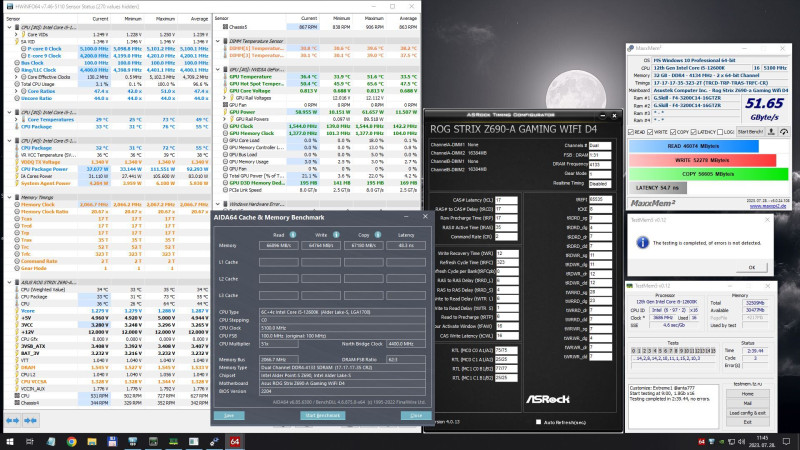
Task: Expand GPU Rail Voltages row
Action: (224, 98)
